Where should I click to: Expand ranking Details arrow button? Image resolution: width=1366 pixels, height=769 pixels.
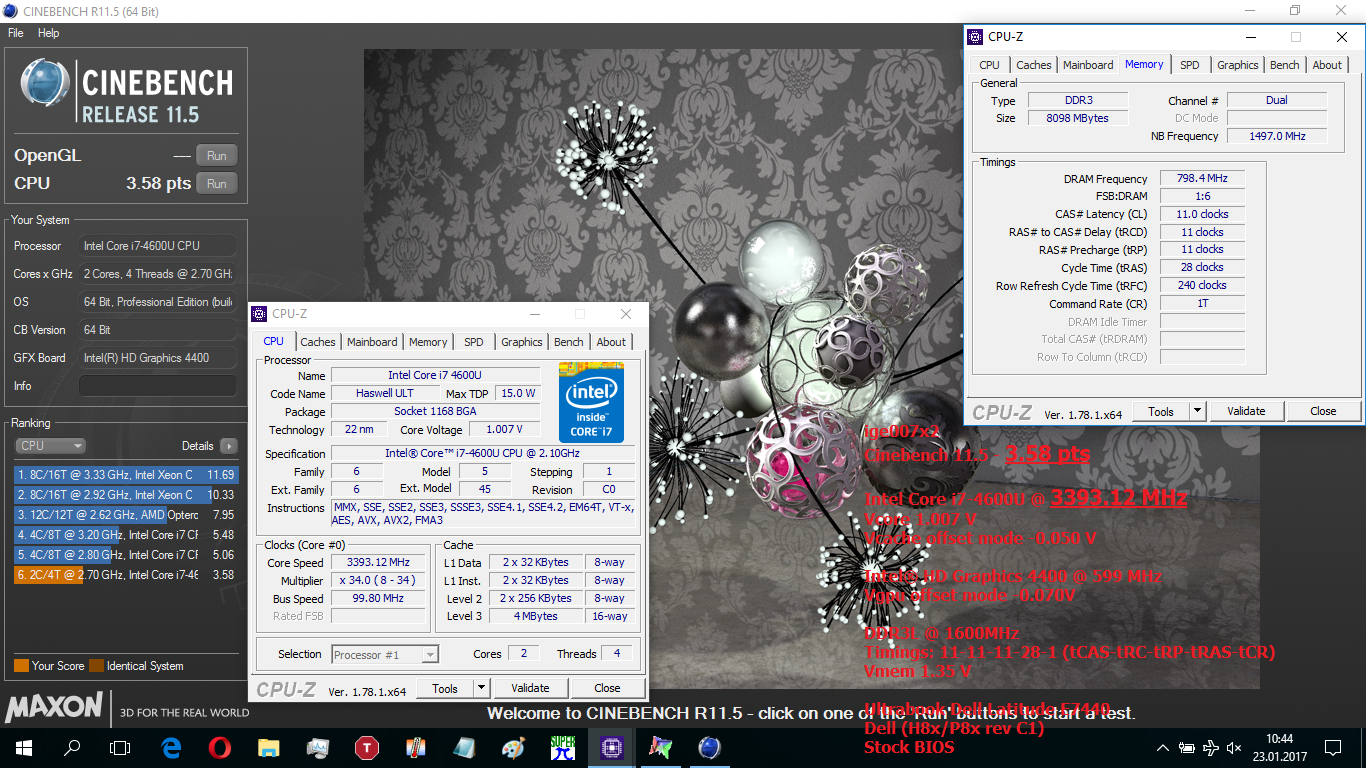click(229, 446)
